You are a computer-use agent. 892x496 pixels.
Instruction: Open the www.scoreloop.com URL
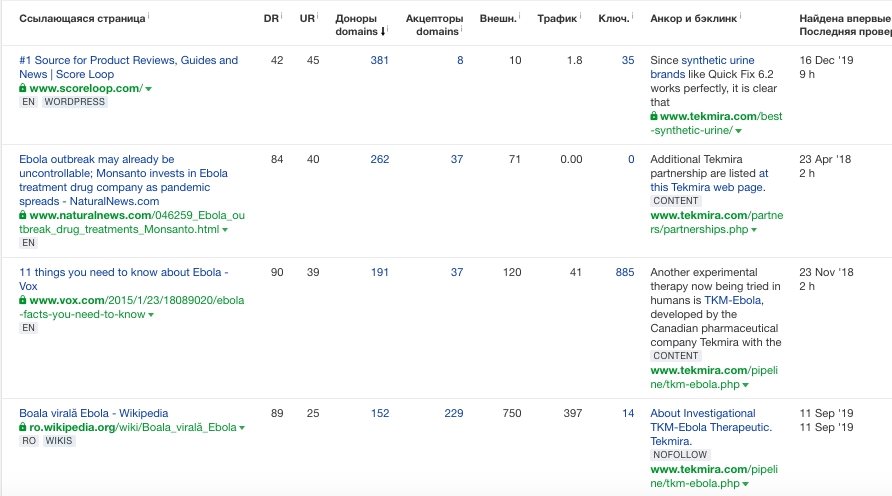point(86,88)
